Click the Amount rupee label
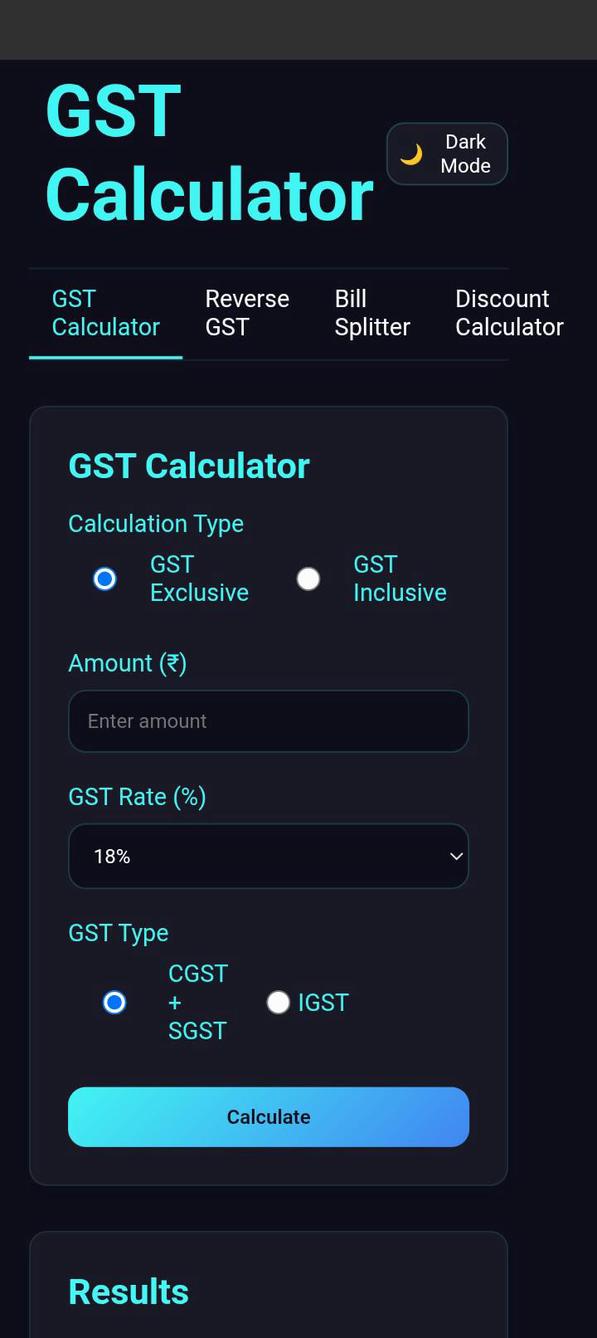The height and width of the screenshot is (1338, 597). click(127, 663)
